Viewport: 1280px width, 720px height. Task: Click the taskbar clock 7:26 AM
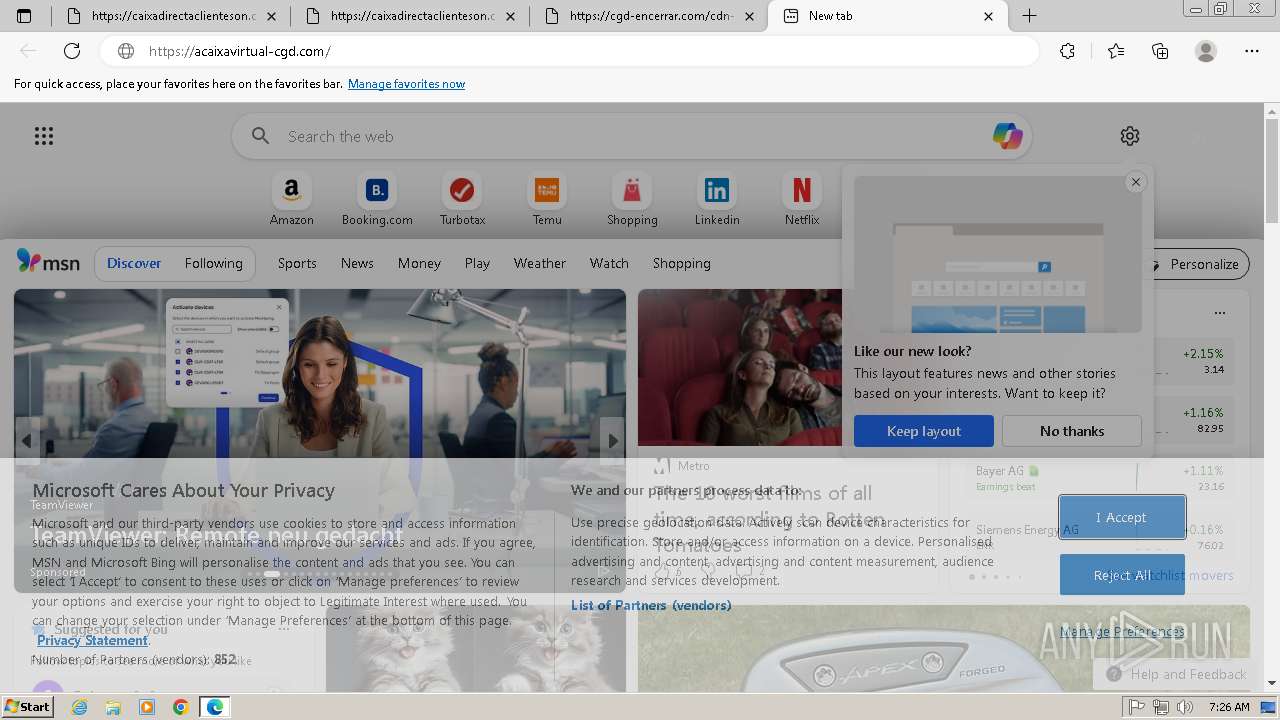pyautogui.click(x=1229, y=707)
